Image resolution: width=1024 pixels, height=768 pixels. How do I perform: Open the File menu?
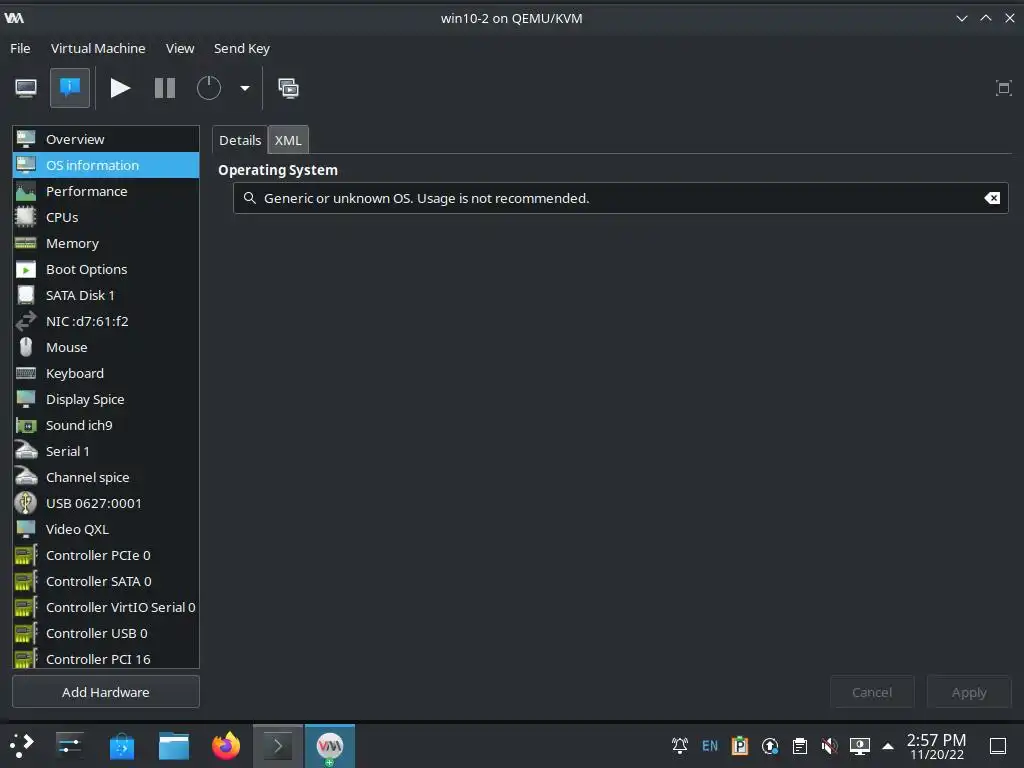coord(20,48)
